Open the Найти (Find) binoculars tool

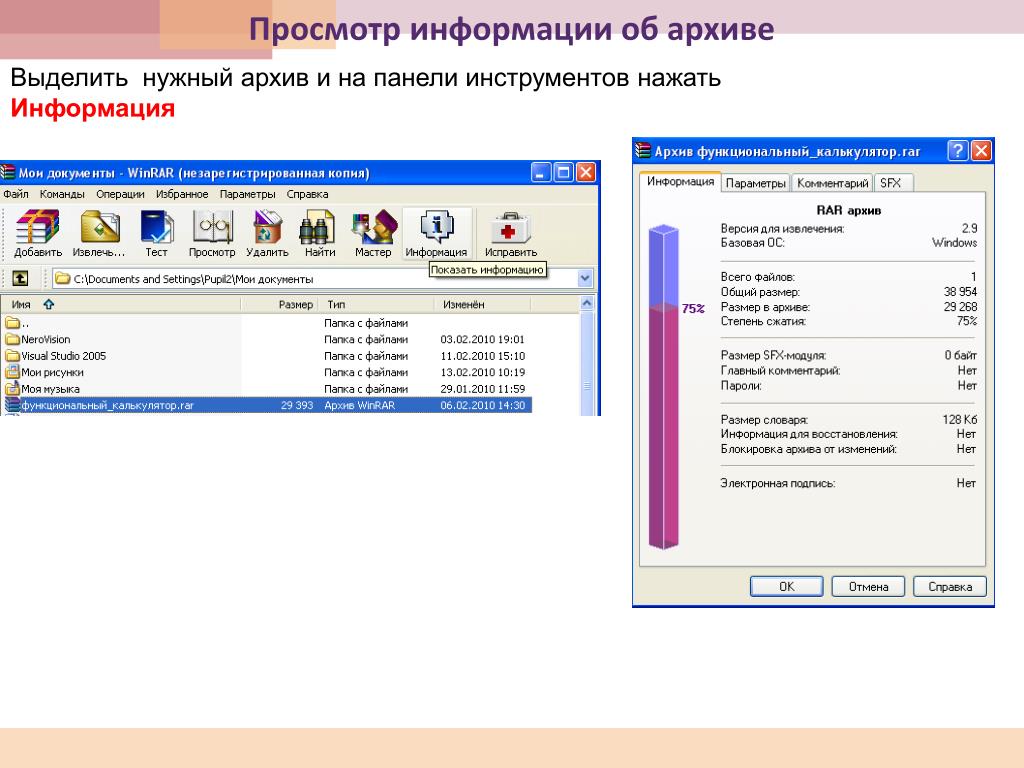319,233
